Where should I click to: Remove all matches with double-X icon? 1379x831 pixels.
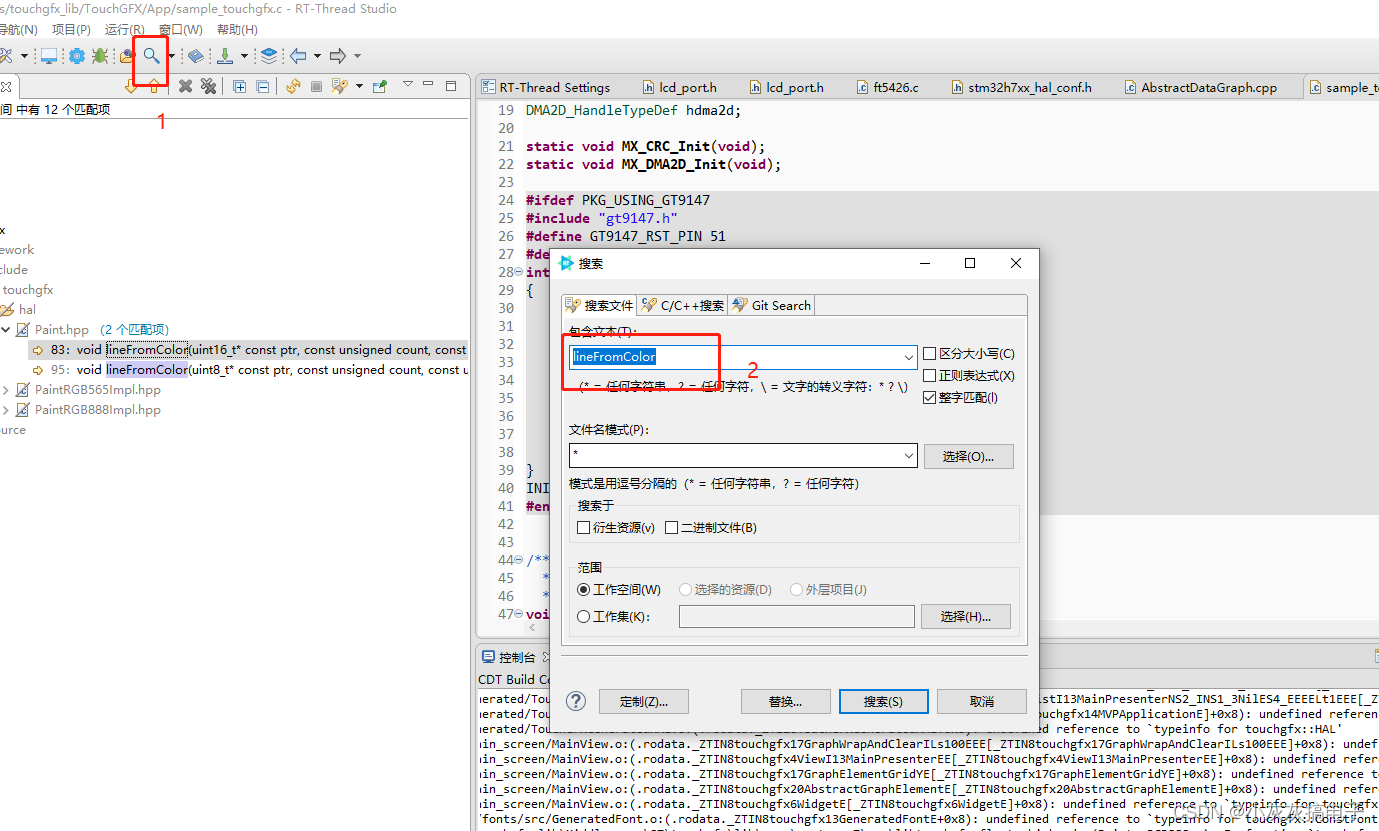208,87
